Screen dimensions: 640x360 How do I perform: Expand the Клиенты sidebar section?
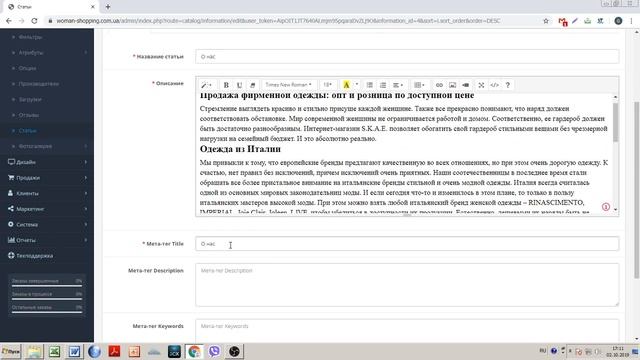coord(47,193)
